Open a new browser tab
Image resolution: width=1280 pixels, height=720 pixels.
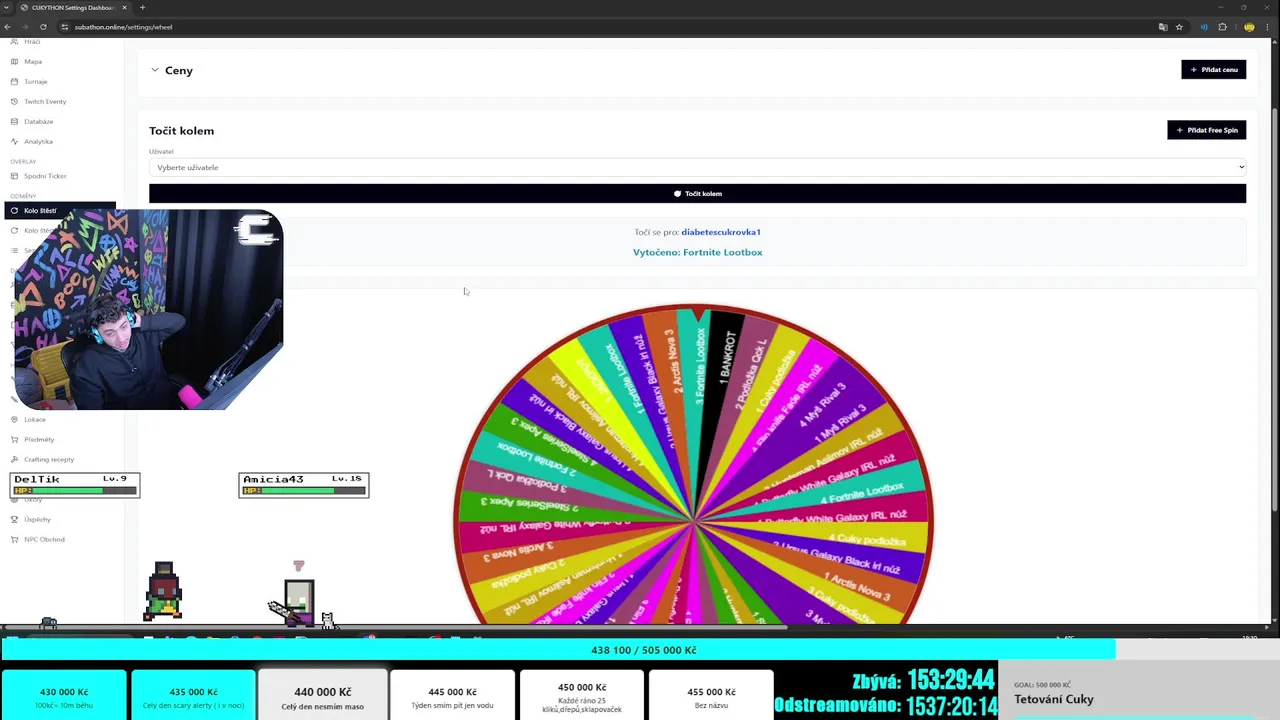tap(142, 8)
